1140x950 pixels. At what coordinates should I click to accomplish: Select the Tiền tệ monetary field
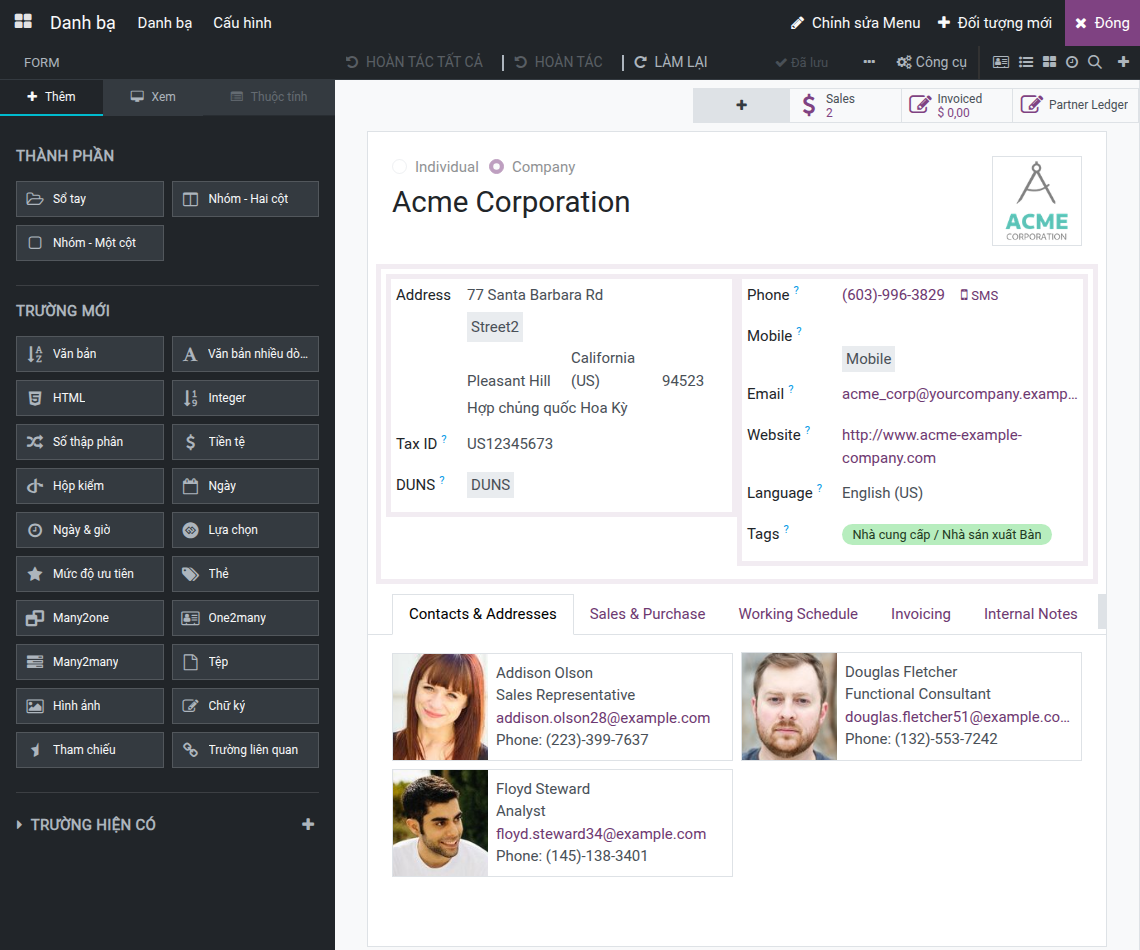(245, 442)
